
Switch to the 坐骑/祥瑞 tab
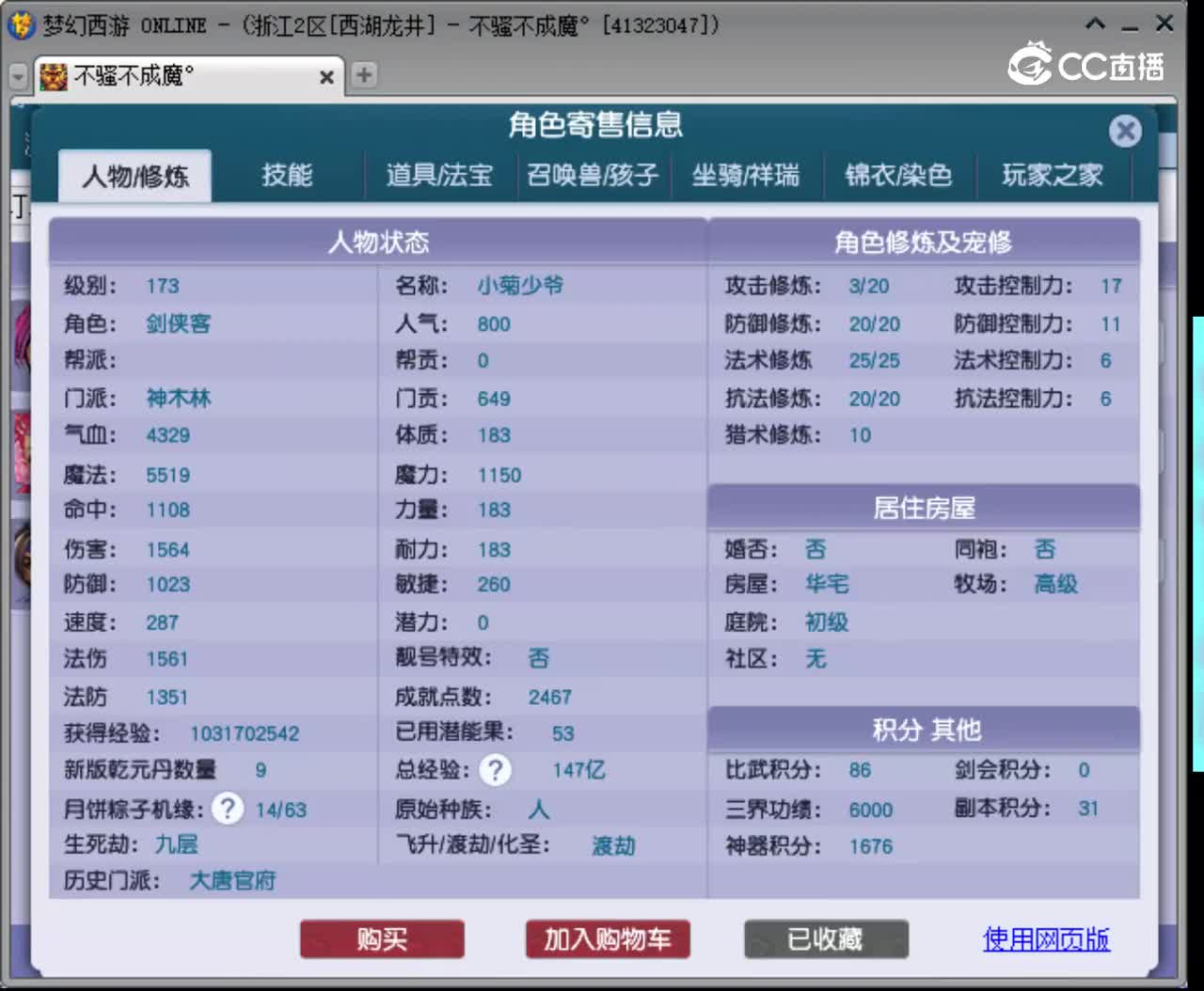coord(746,175)
